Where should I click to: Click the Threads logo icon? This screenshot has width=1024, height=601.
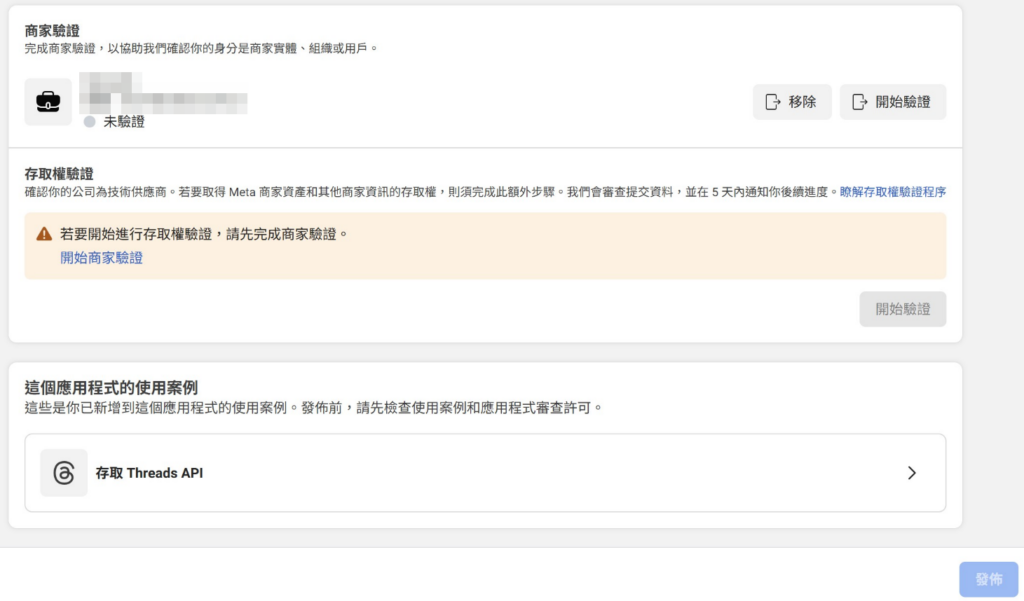coord(64,473)
